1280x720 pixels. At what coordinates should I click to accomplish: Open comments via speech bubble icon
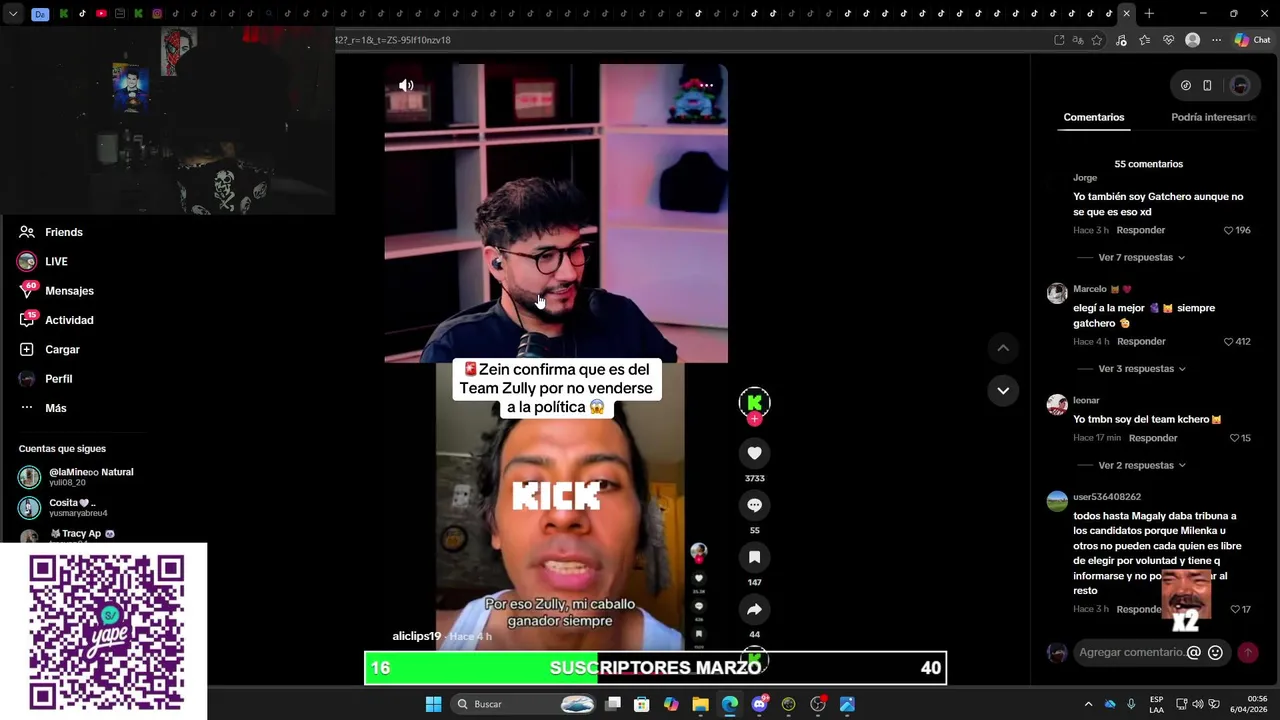(x=755, y=505)
